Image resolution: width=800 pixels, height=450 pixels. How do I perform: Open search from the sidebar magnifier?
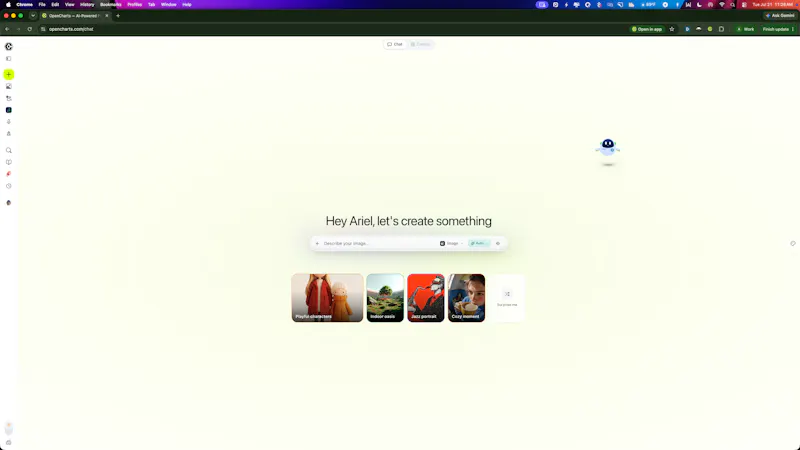(9, 151)
